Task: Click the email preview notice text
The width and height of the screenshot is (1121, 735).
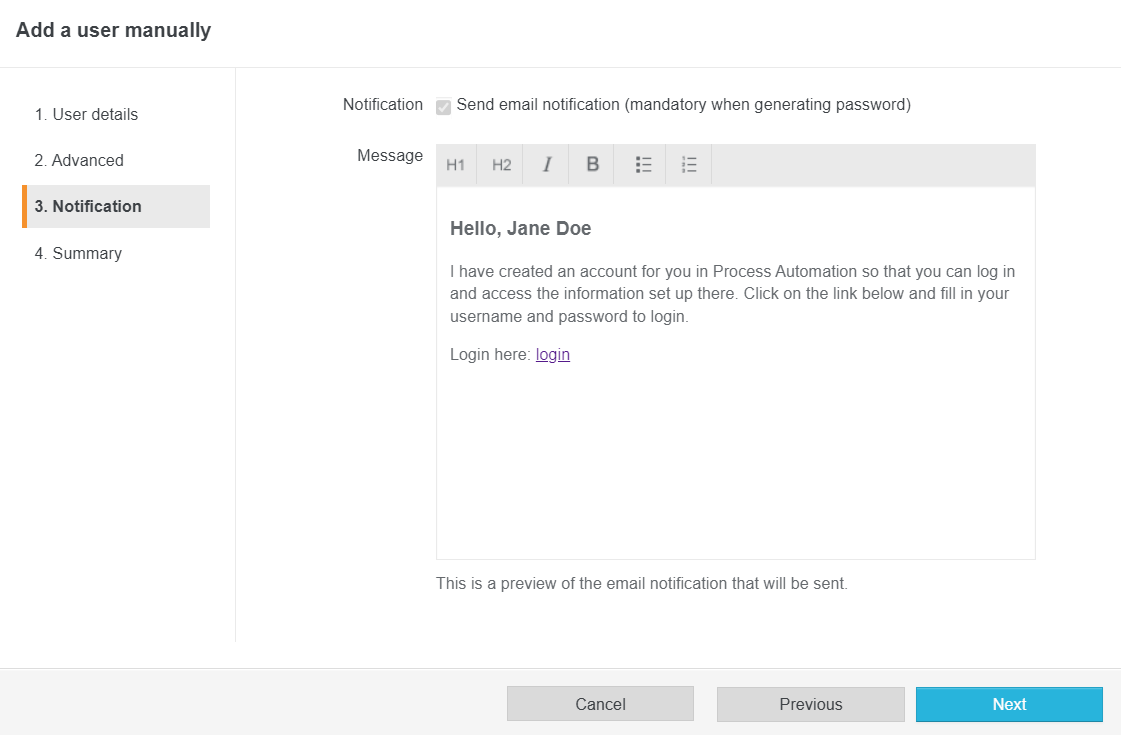Action: coord(641,583)
